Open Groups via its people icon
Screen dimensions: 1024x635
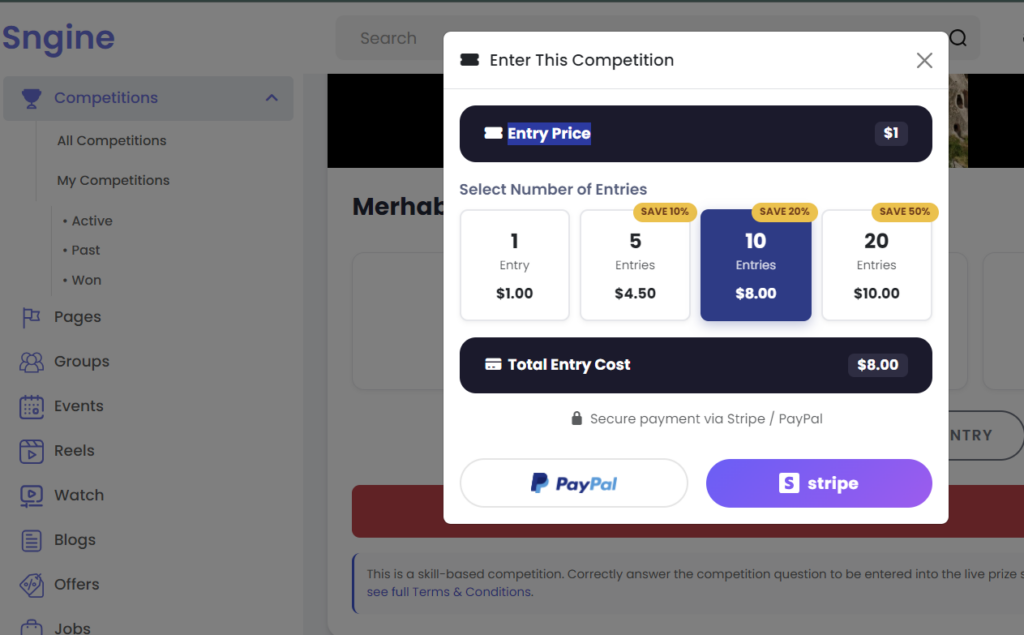click(x=31, y=362)
